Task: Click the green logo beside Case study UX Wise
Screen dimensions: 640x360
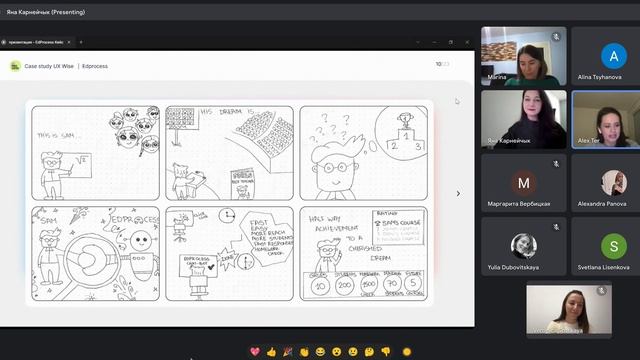Action: tap(16, 66)
